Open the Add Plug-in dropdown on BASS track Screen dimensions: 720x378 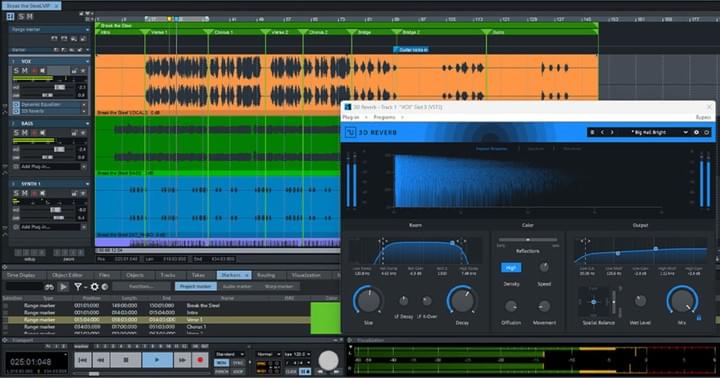[x=84, y=166]
